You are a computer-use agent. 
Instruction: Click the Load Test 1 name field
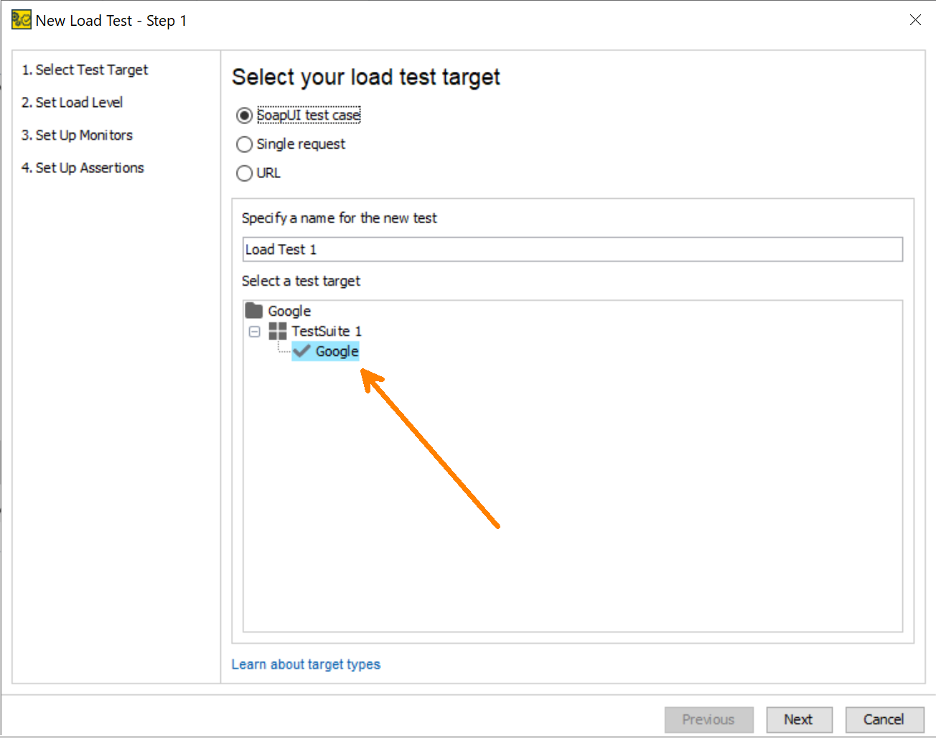572,250
